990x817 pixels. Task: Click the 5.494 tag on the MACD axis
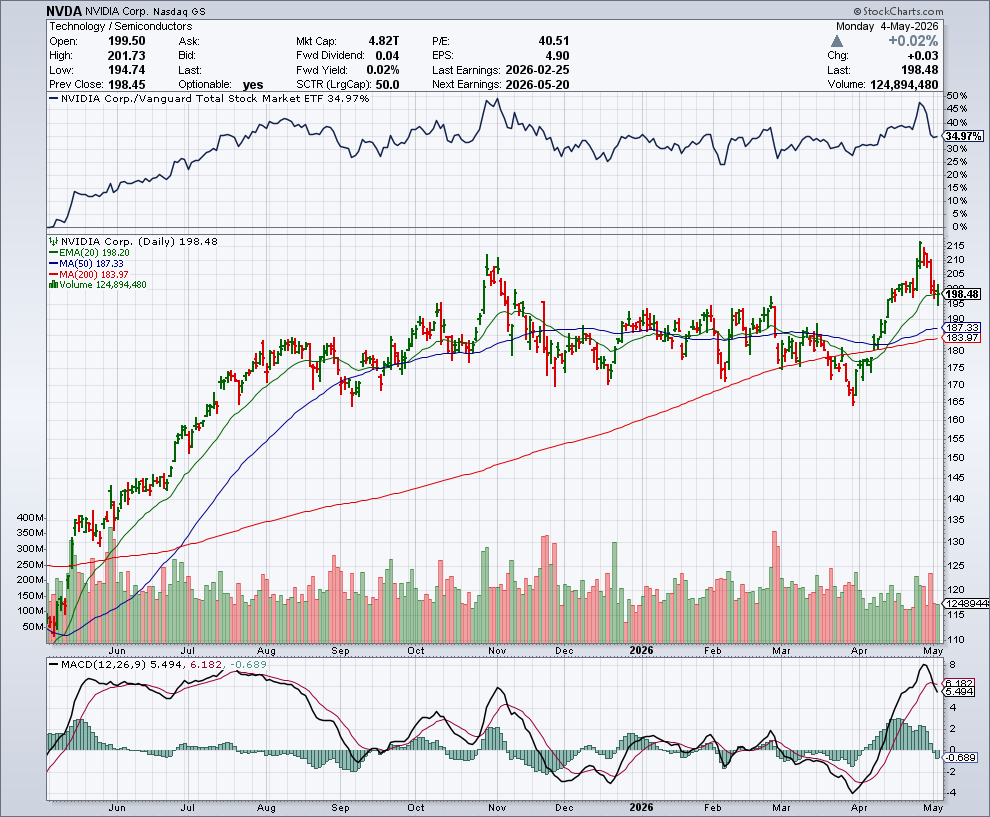click(958, 691)
